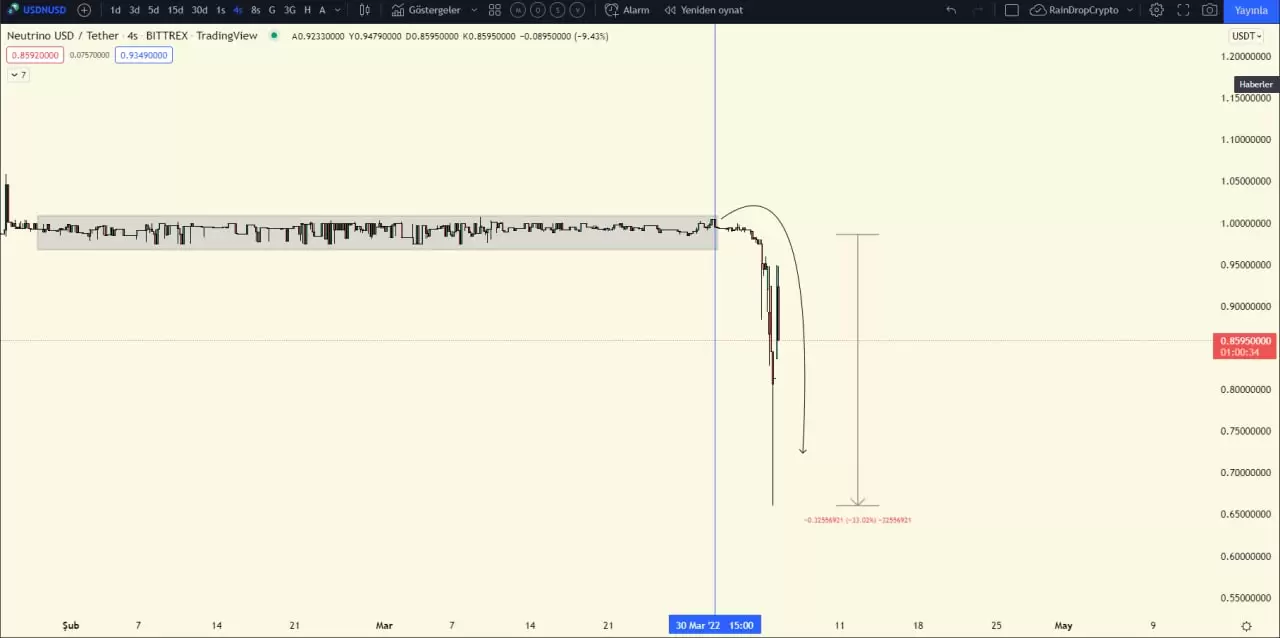Screen dimensions: 1280x638
Task: Open time axis settings gear at bottom right
Action: pyautogui.click(x=1246, y=626)
